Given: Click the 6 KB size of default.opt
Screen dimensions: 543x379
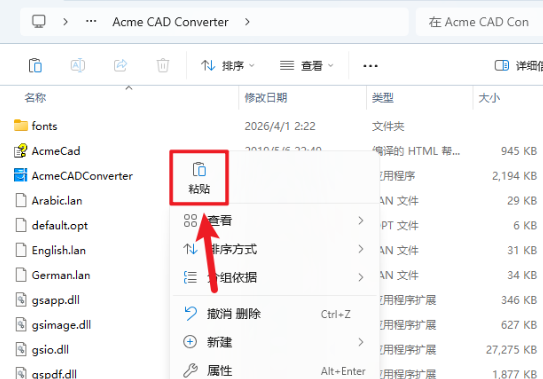Looking at the screenshot, I should click(x=525, y=226).
